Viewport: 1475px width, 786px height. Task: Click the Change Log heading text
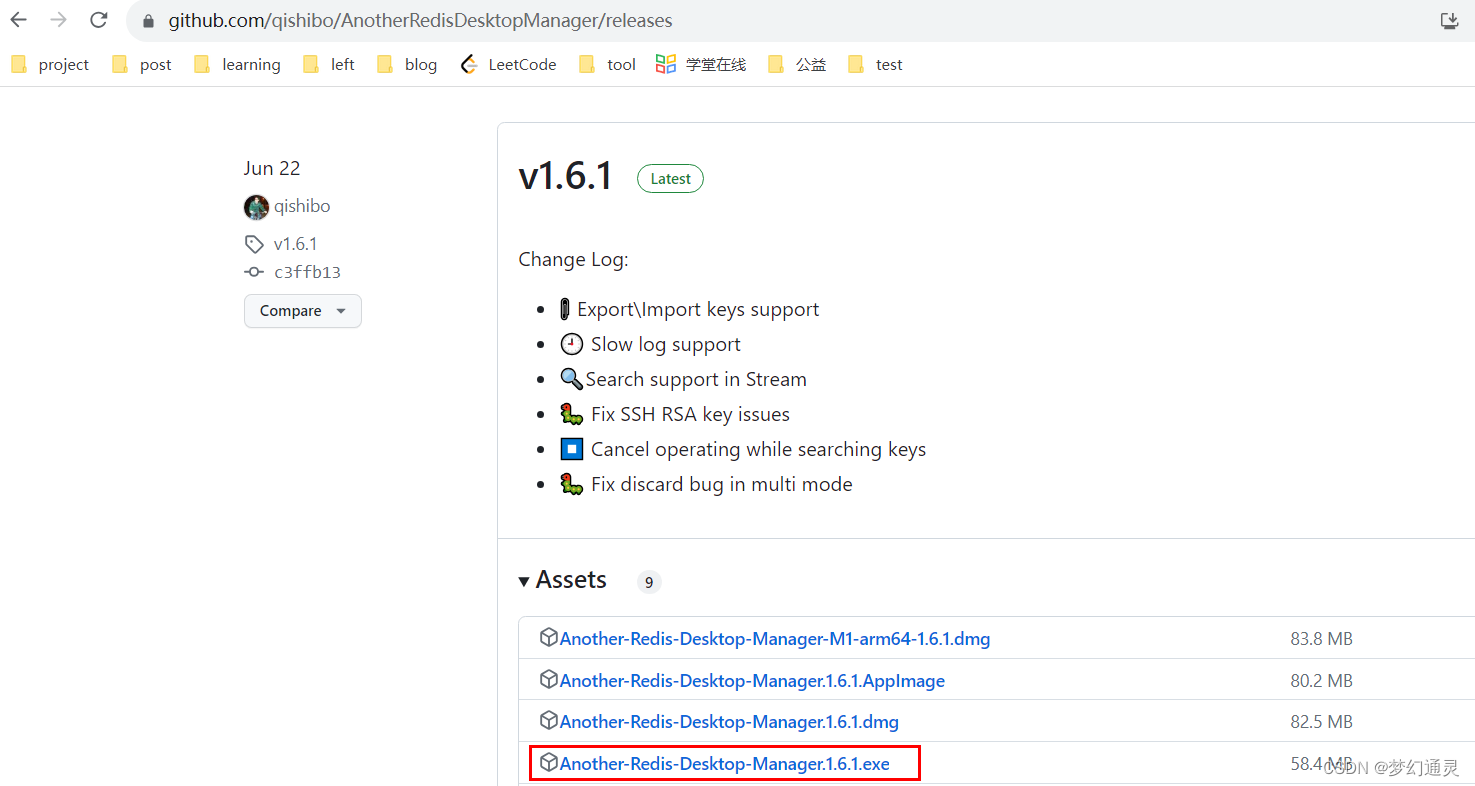click(x=573, y=260)
